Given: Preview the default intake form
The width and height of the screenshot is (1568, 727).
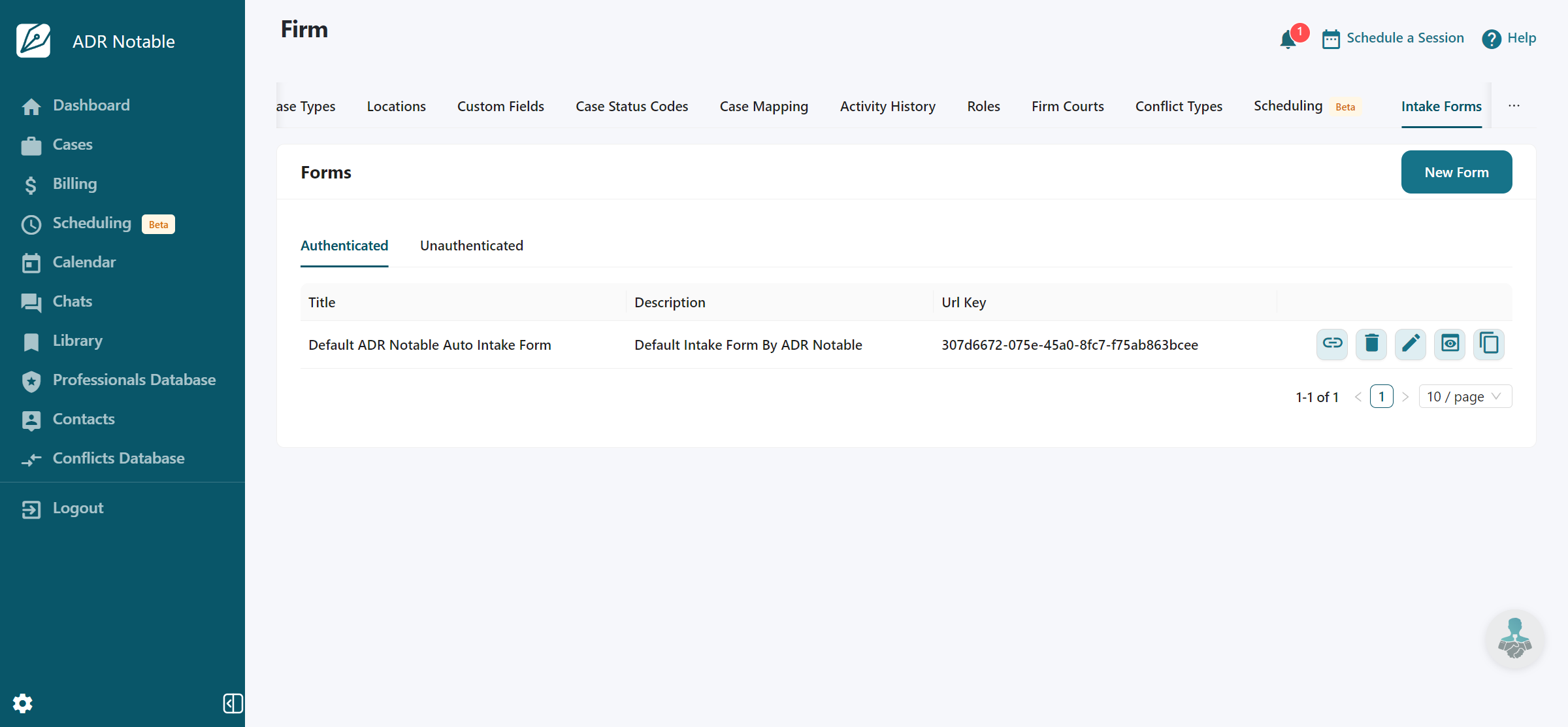Looking at the screenshot, I should [x=1449, y=344].
